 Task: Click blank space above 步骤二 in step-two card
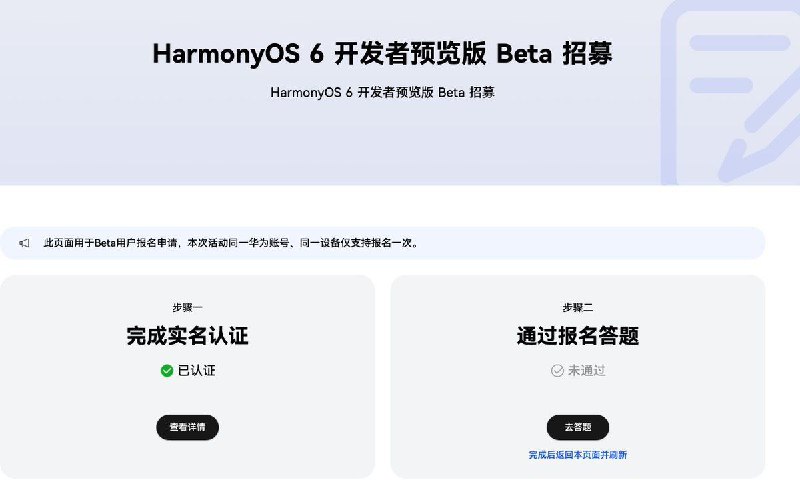(577, 287)
